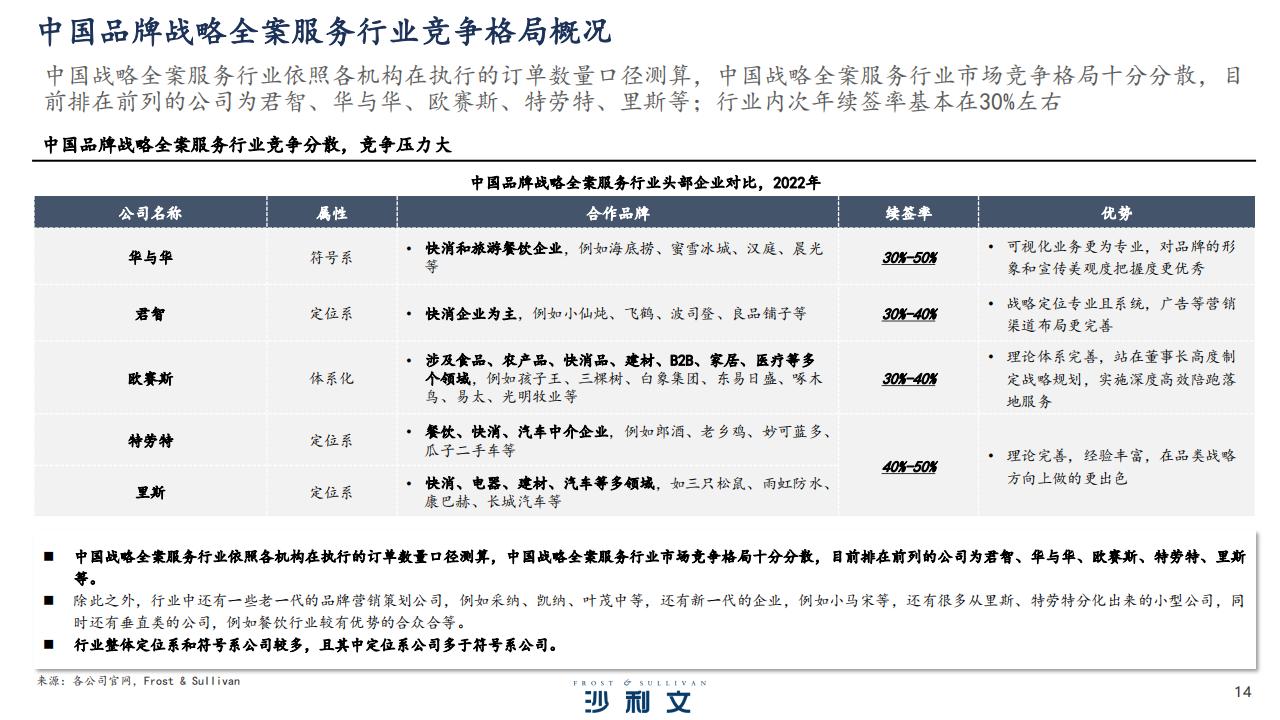Click 符号系 attribute in 华与华 row
Image resolution: width=1280 pixels, height=720 pixels.
coord(331,257)
